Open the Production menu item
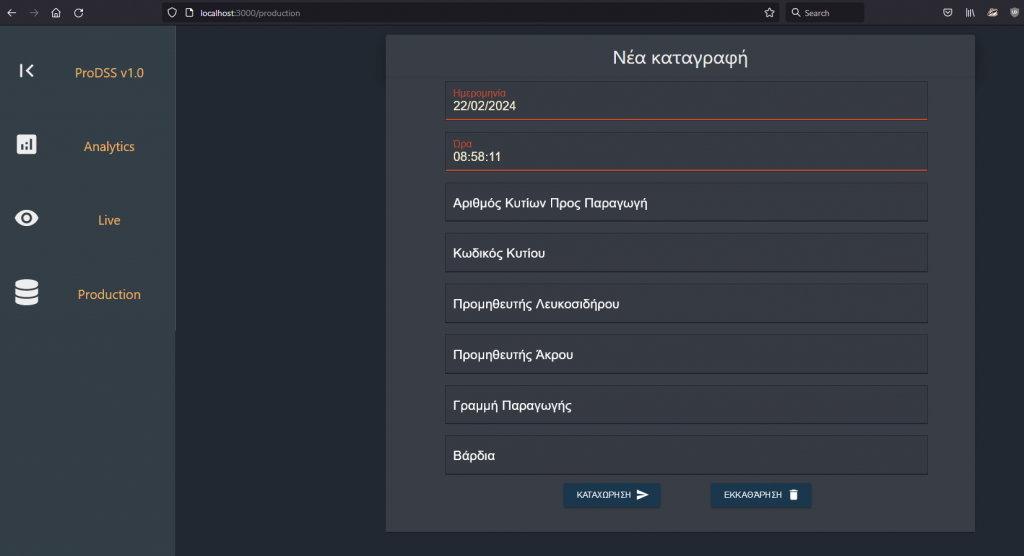The image size is (1024, 556). (x=109, y=295)
